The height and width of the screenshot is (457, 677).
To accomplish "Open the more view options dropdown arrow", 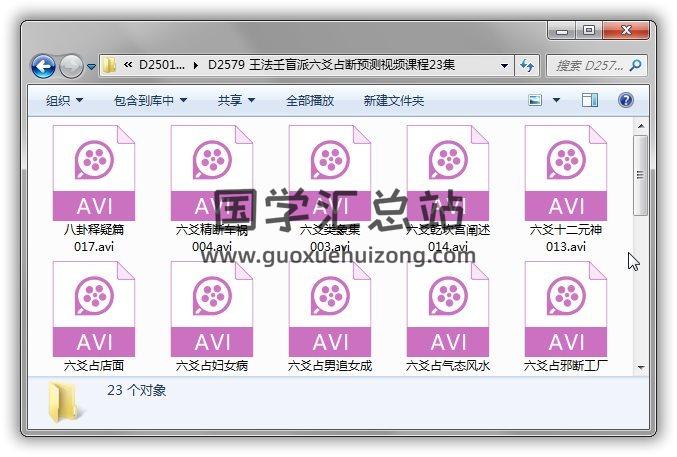I will [557, 100].
